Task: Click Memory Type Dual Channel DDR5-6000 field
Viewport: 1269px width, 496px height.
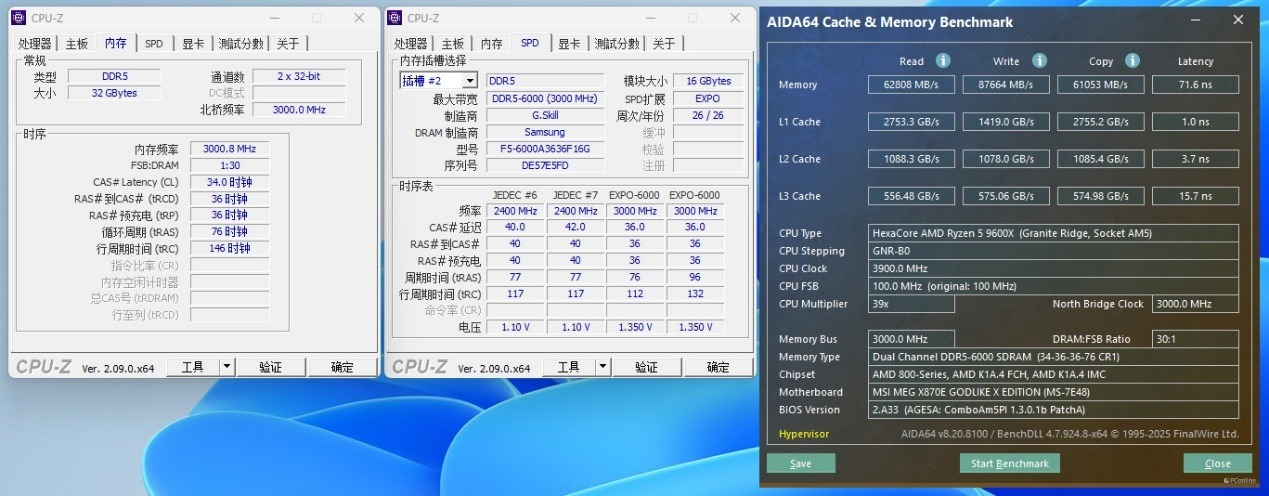Action: (1054, 357)
